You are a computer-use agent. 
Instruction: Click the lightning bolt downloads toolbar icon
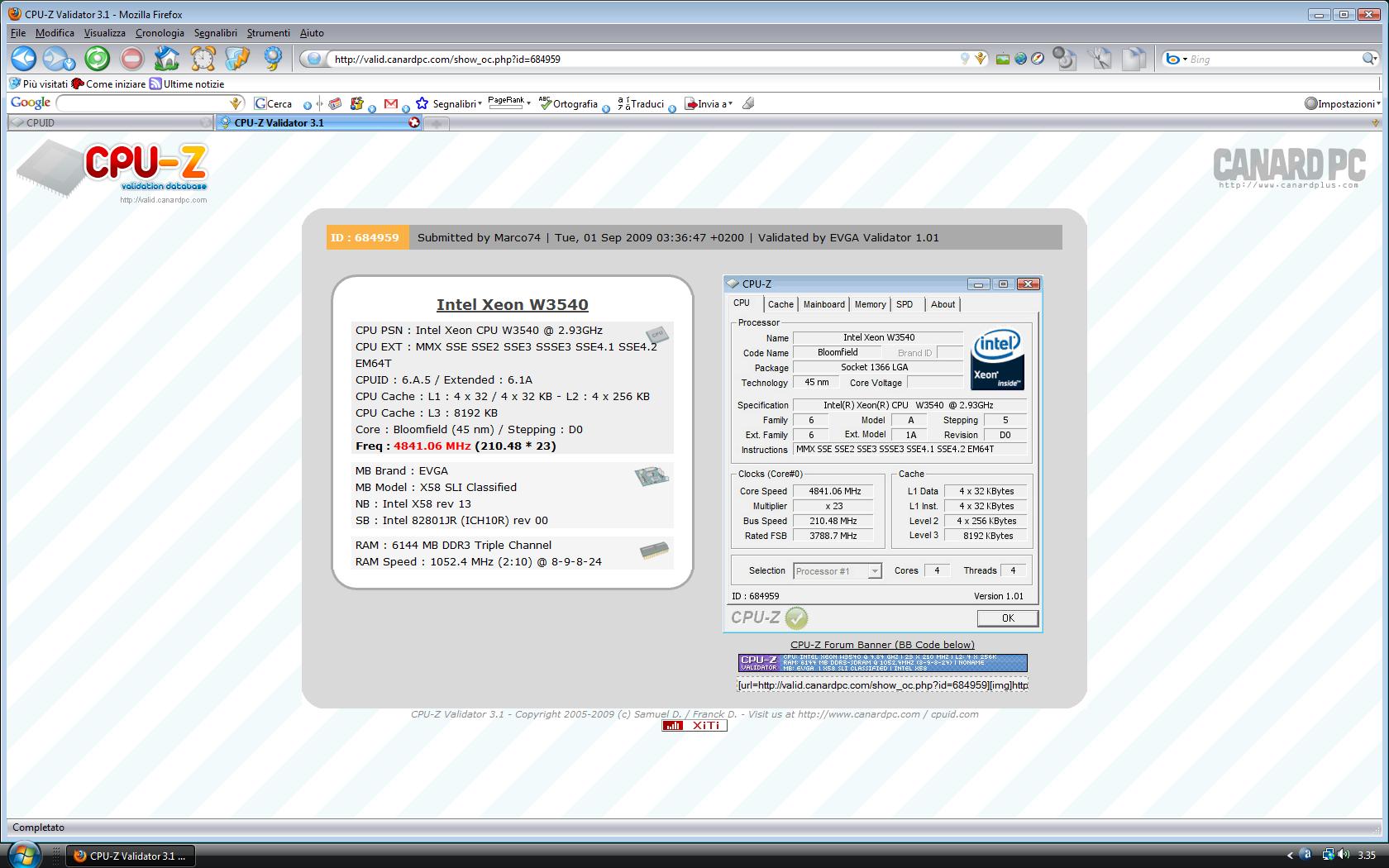[237, 59]
